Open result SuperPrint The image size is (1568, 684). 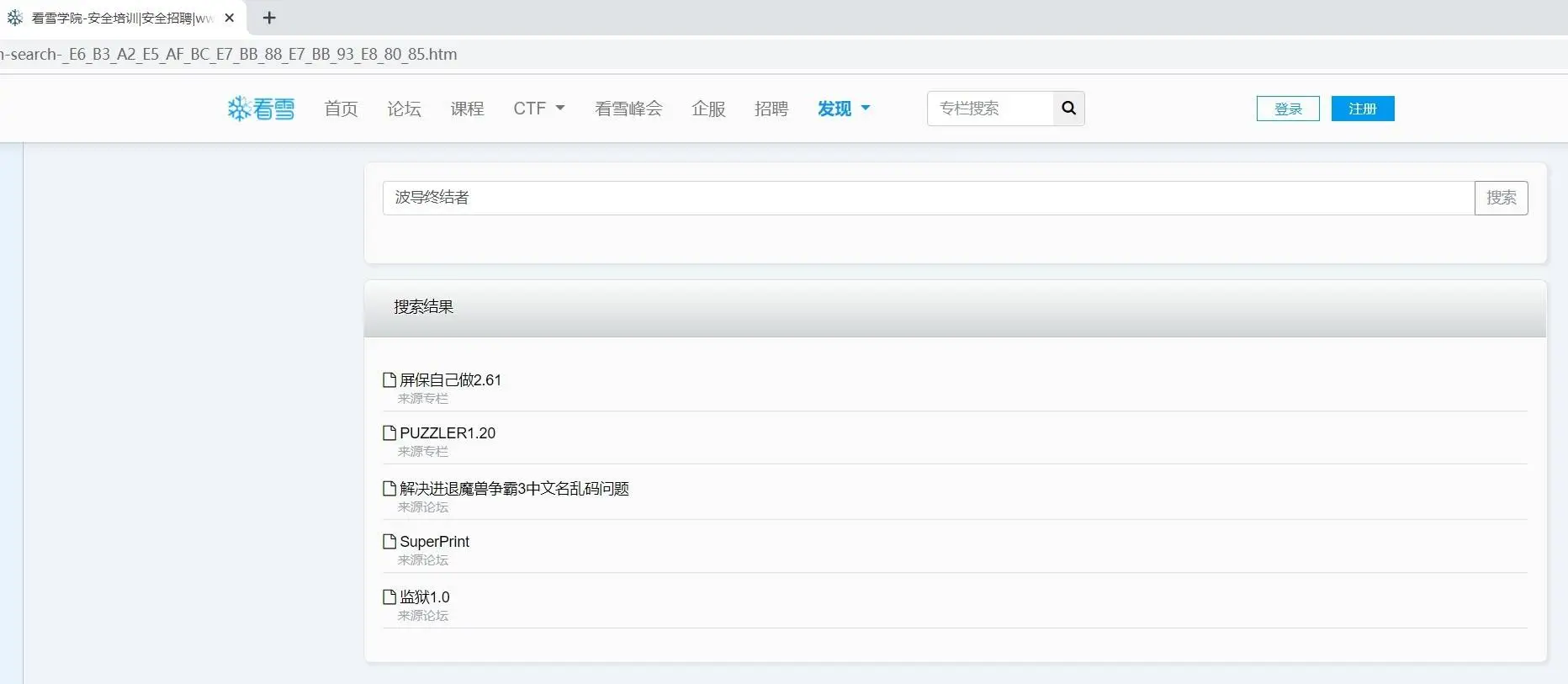(x=435, y=542)
